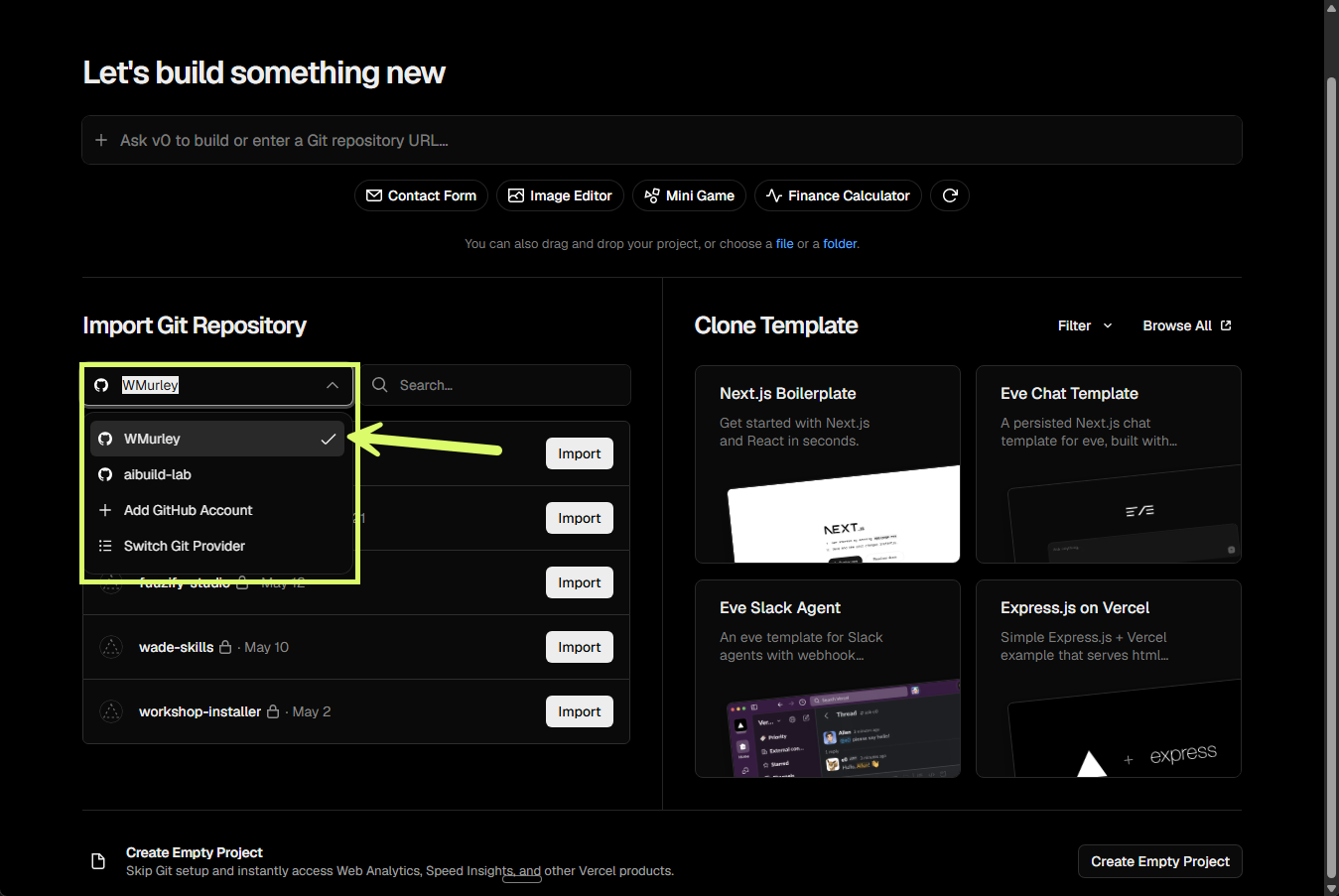Click the Create Empty Project button
1339x896 pixels.
pyautogui.click(x=1160, y=861)
